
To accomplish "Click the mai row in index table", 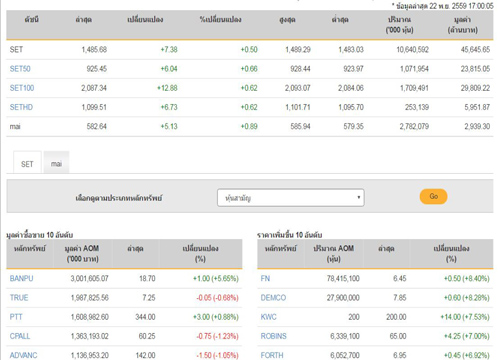I will pyautogui.click(x=250, y=126).
